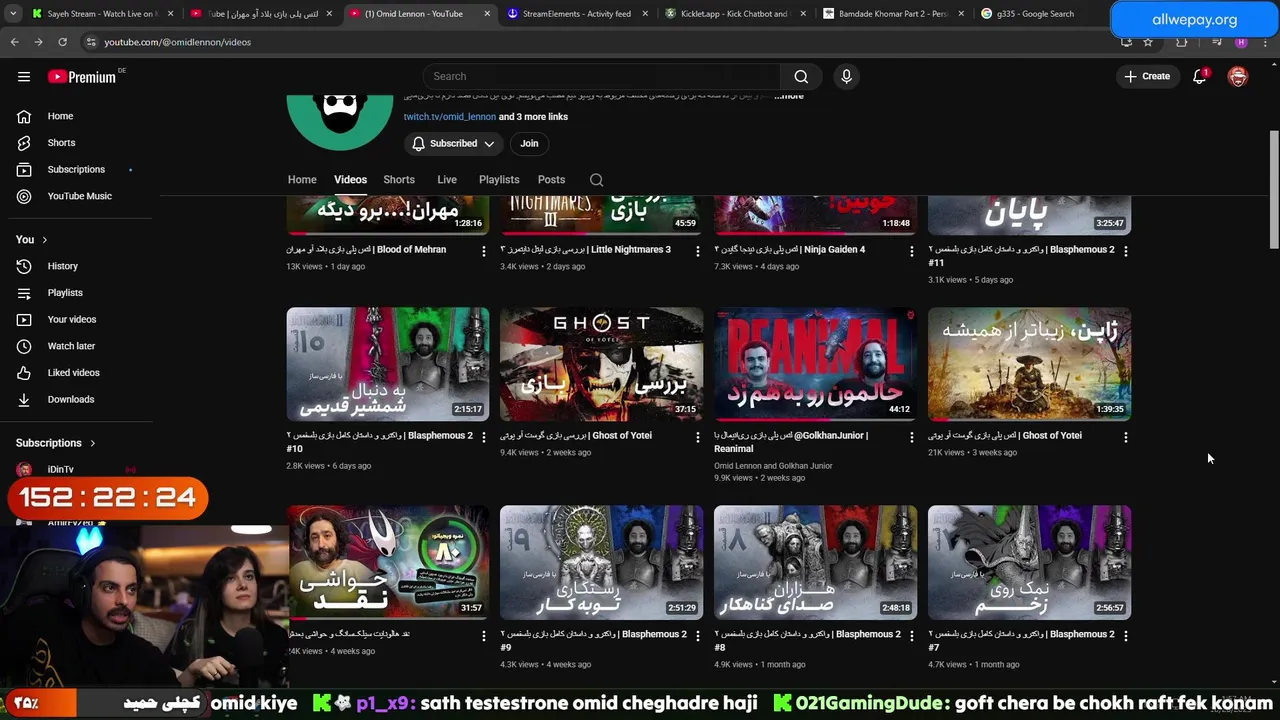Play the Ghost of Yotei 37:15 review thumbnail
Image resolution: width=1280 pixels, height=720 pixels.
click(601, 364)
